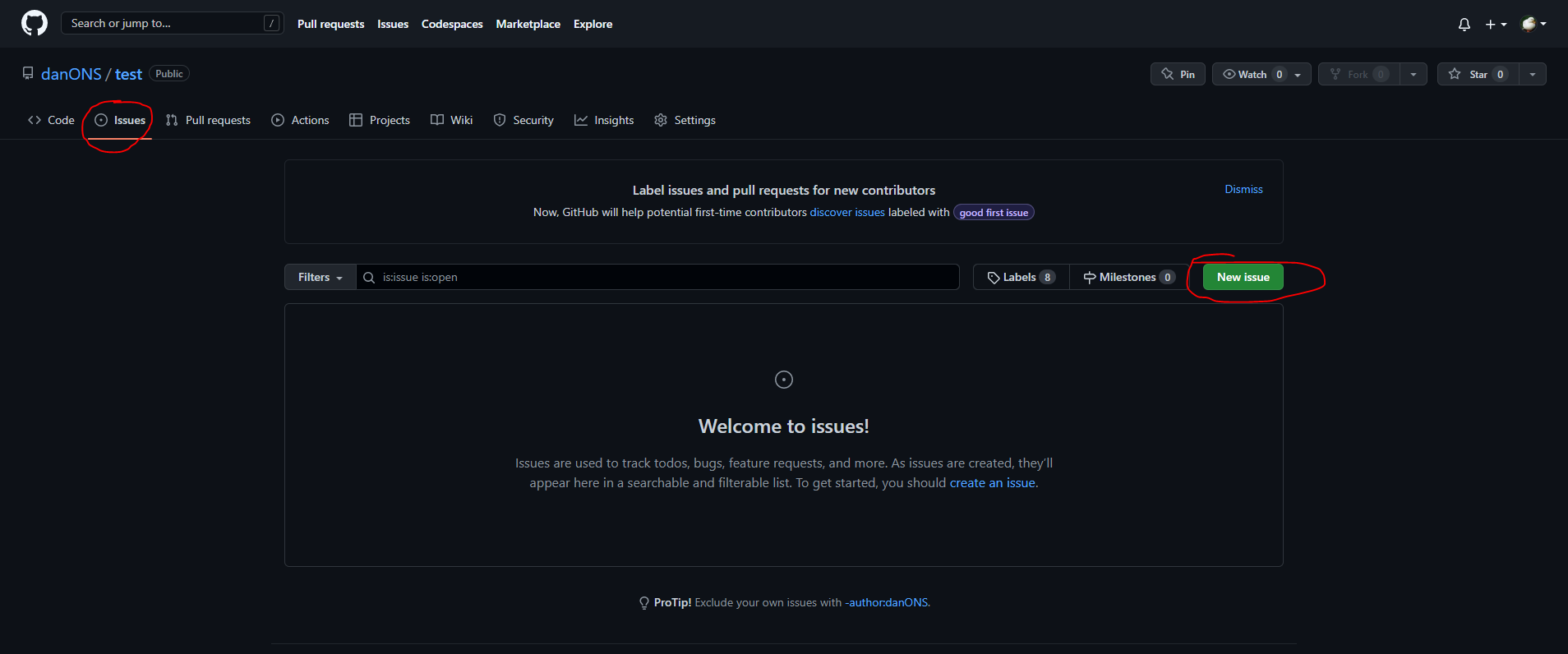Click the GitHub Octocat logo

pos(35,23)
